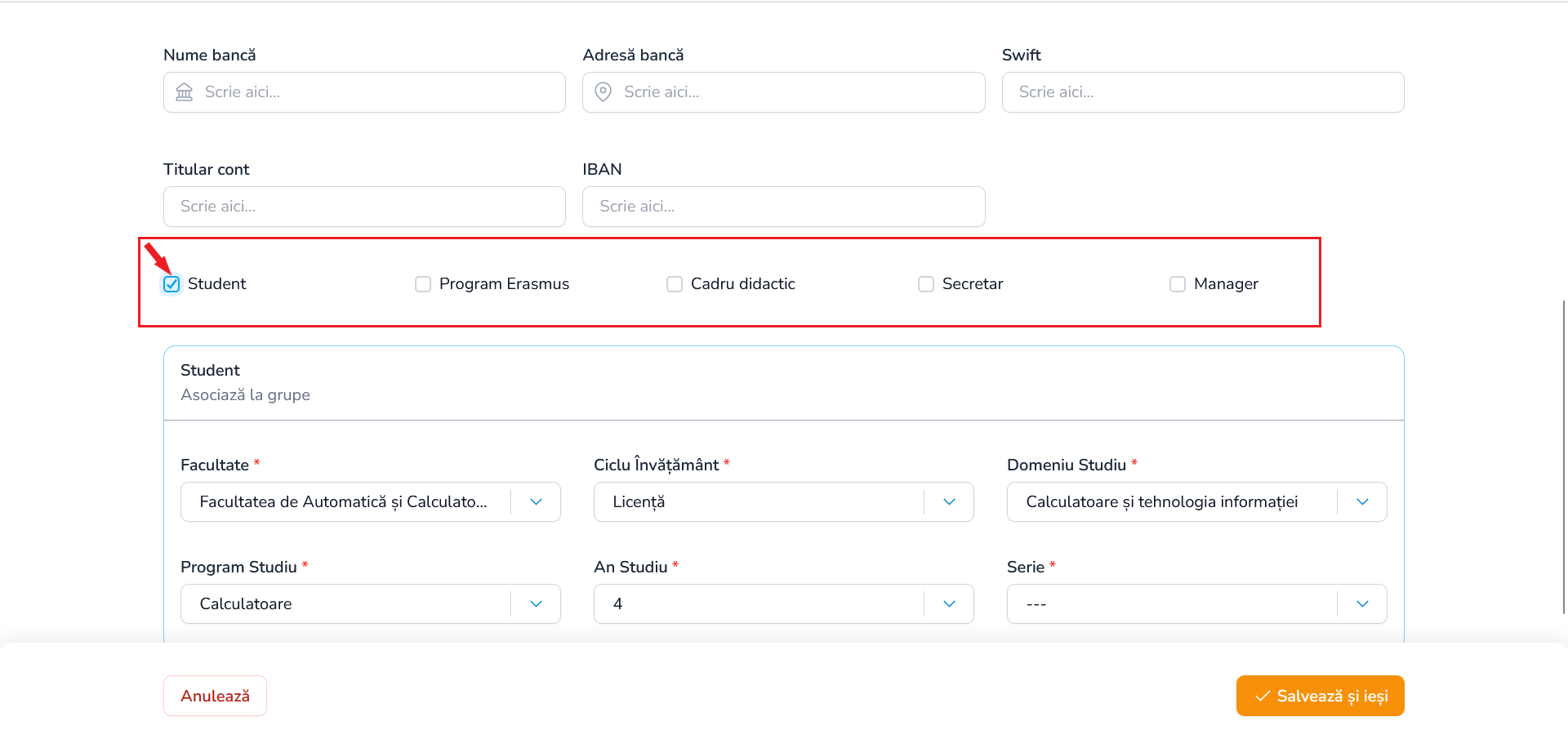
Task: Check the Secretar role checkbox
Action: pos(926,284)
